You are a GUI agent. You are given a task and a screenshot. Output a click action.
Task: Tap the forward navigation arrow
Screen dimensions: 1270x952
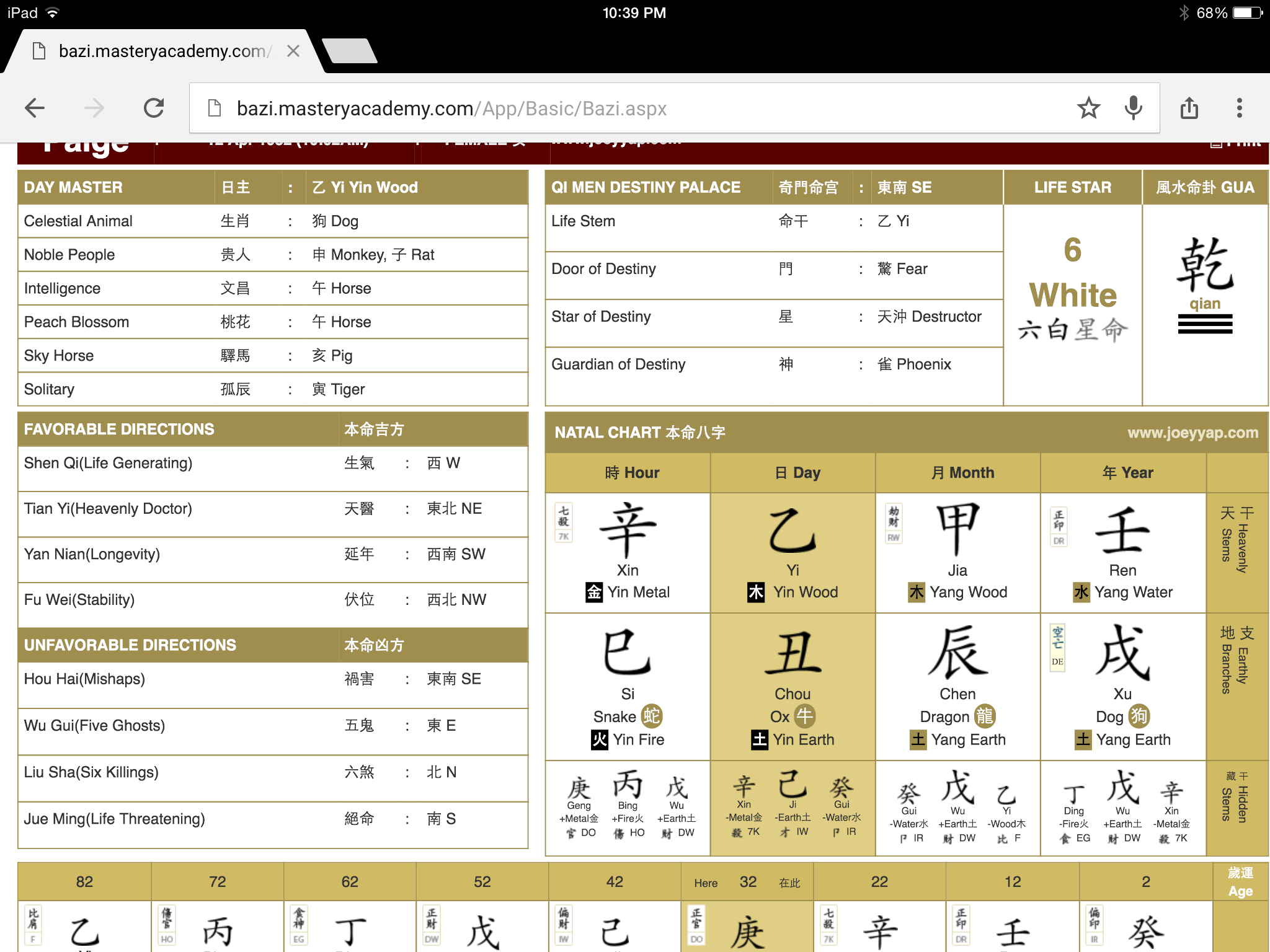94,108
